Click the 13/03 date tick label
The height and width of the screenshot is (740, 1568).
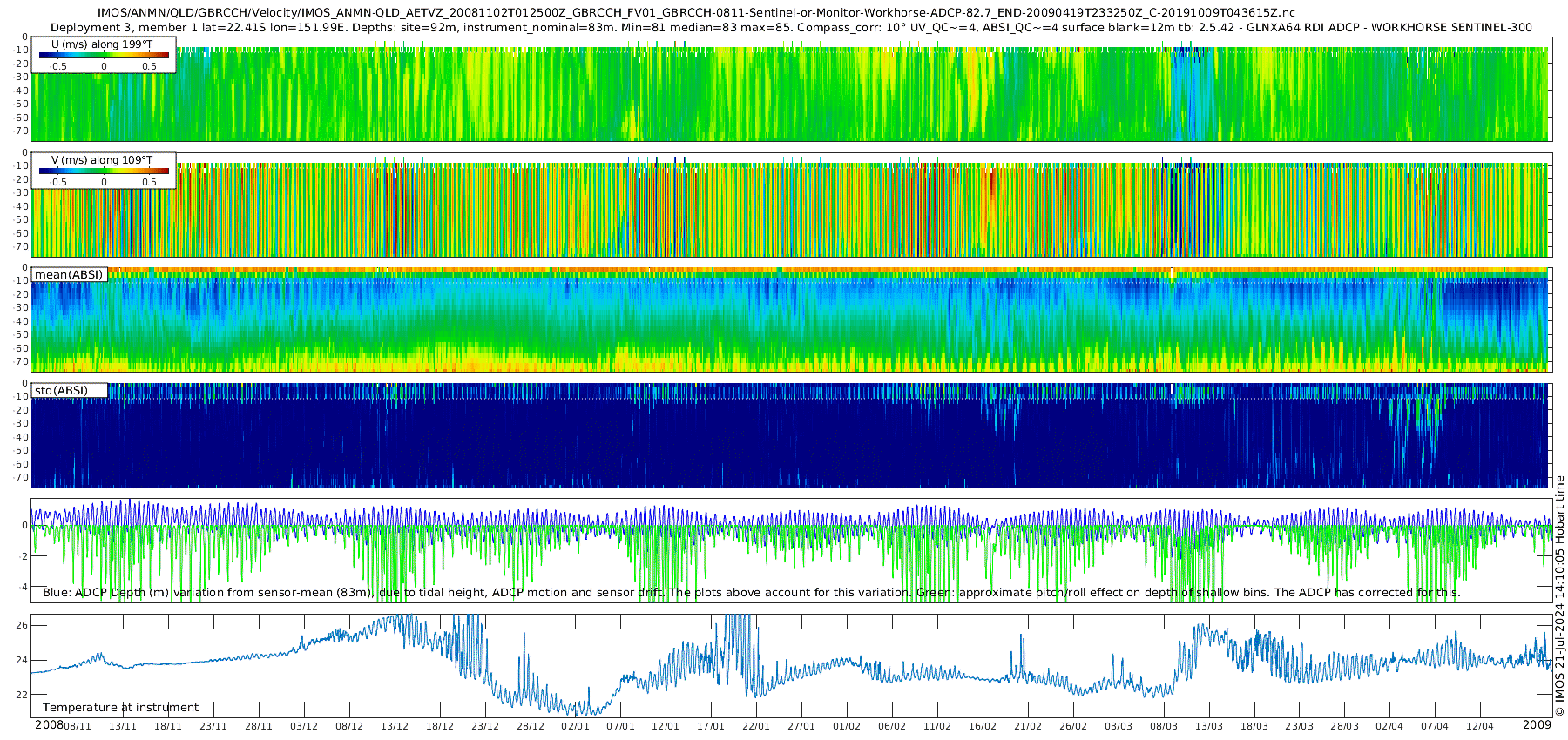point(1208,726)
